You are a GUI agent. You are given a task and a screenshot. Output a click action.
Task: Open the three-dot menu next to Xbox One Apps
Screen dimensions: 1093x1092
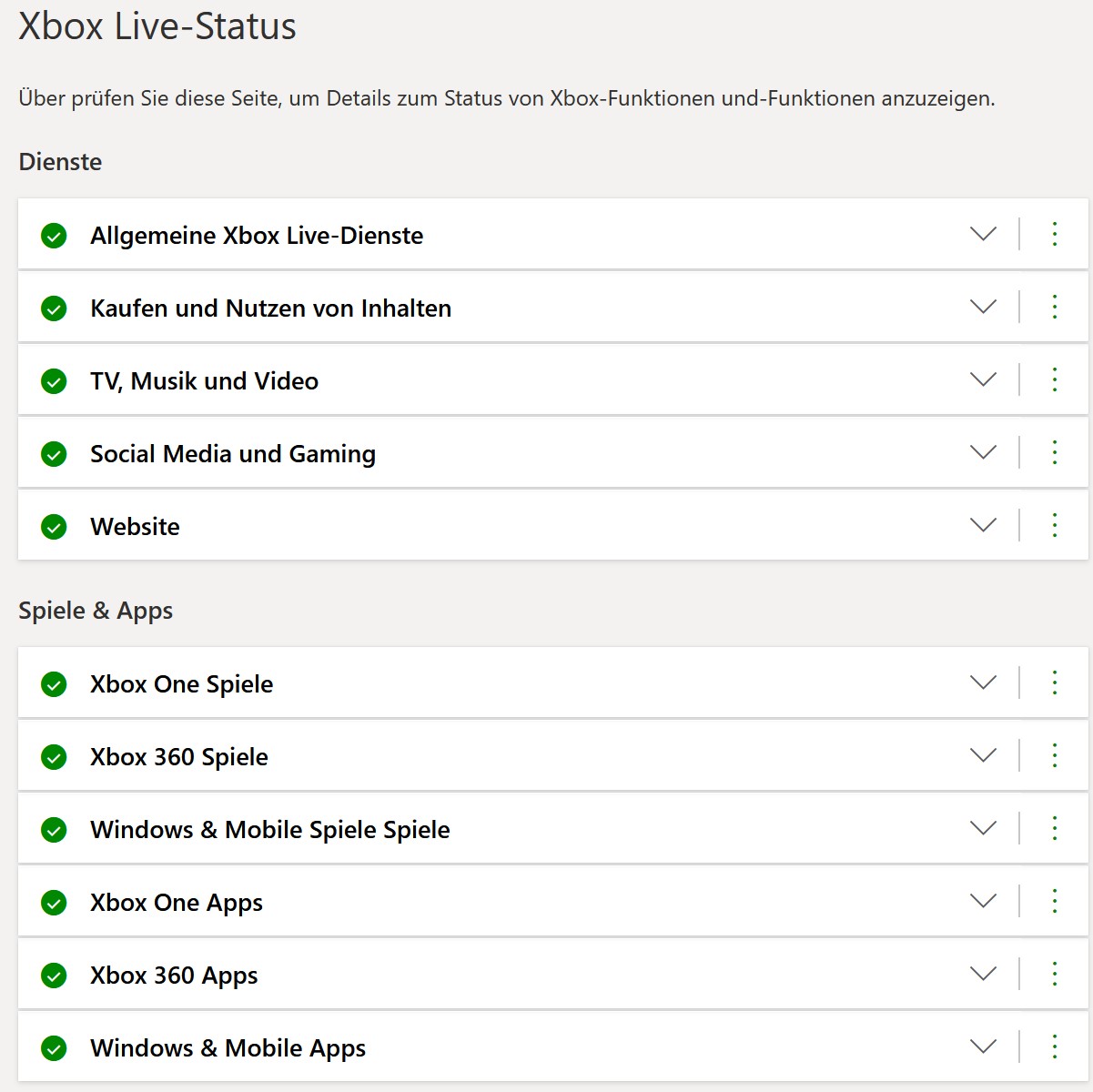coord(1054,902)
